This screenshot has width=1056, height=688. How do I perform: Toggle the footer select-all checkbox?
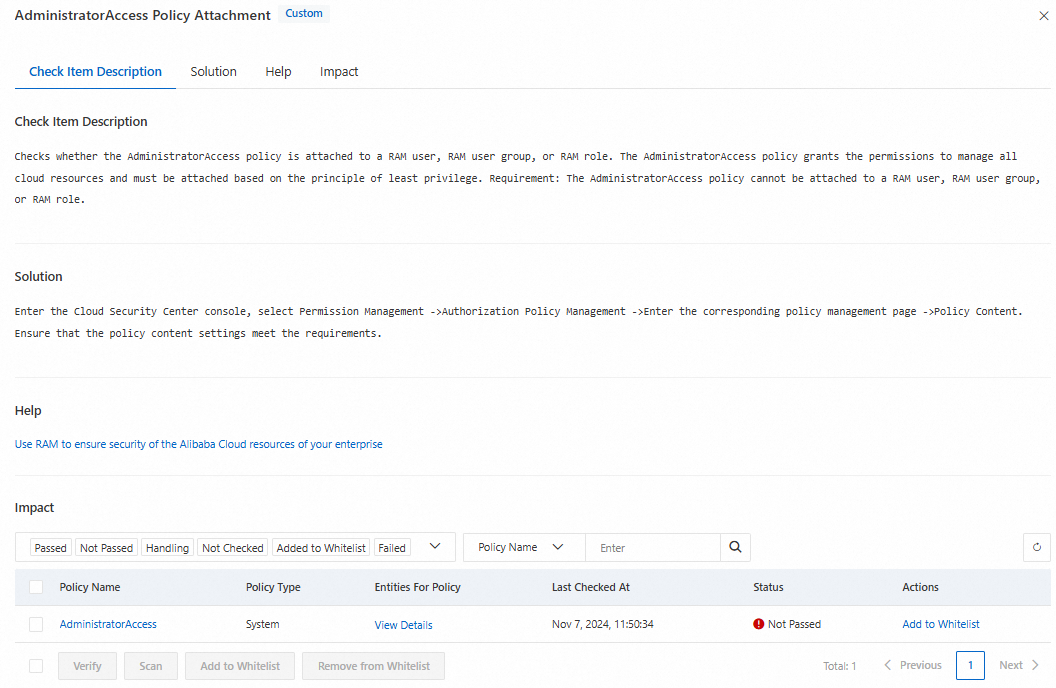[x=36, y=666]
